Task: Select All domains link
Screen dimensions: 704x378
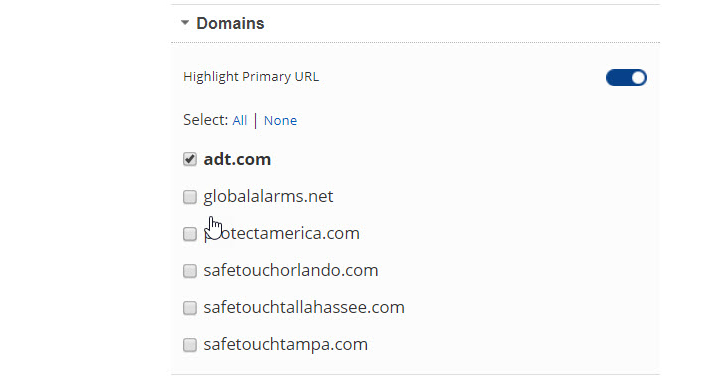Action: [x=240, y=120]
